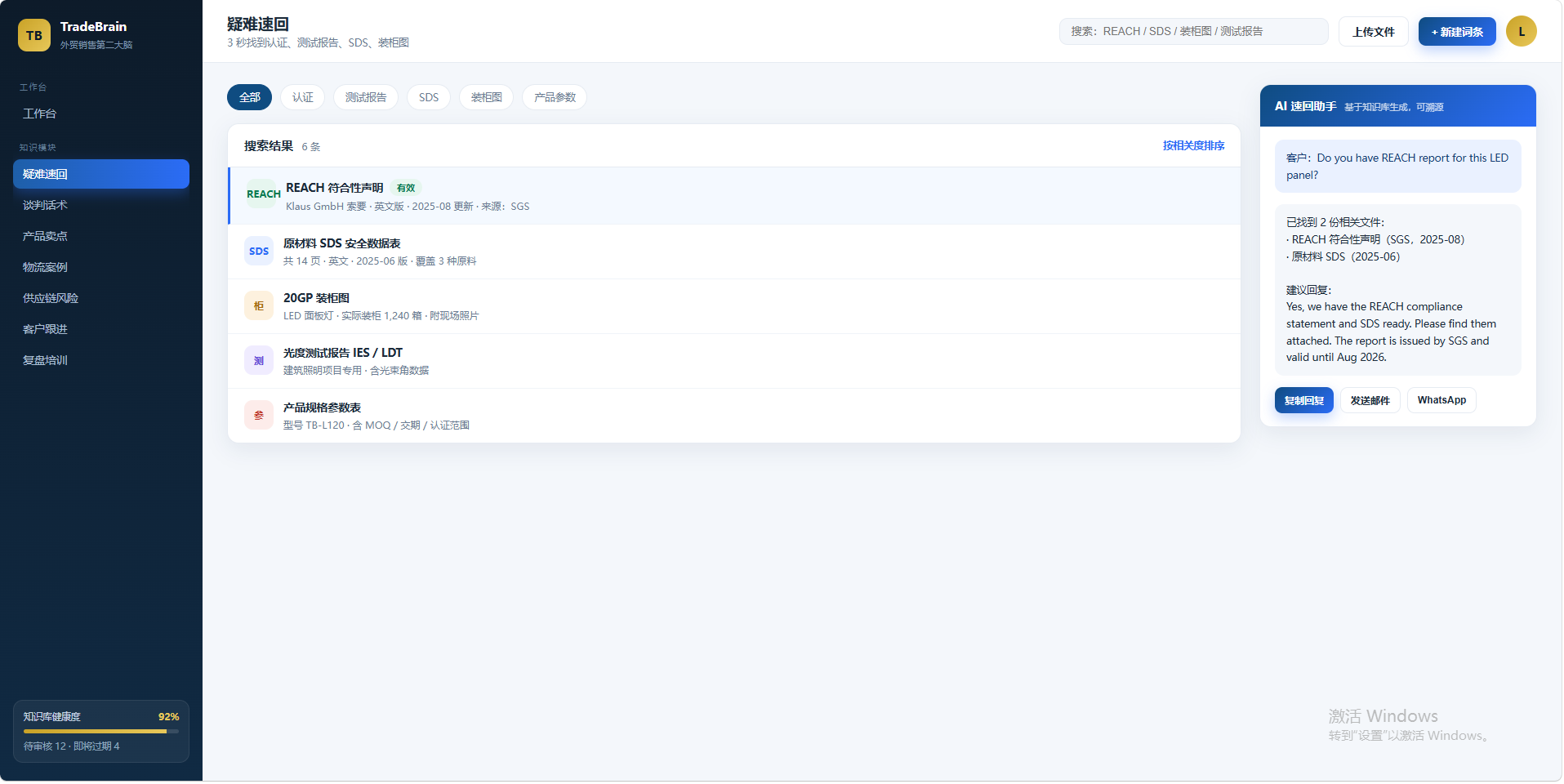
Task: Open the user avatar labeled L
Action: coord(1522,32)
